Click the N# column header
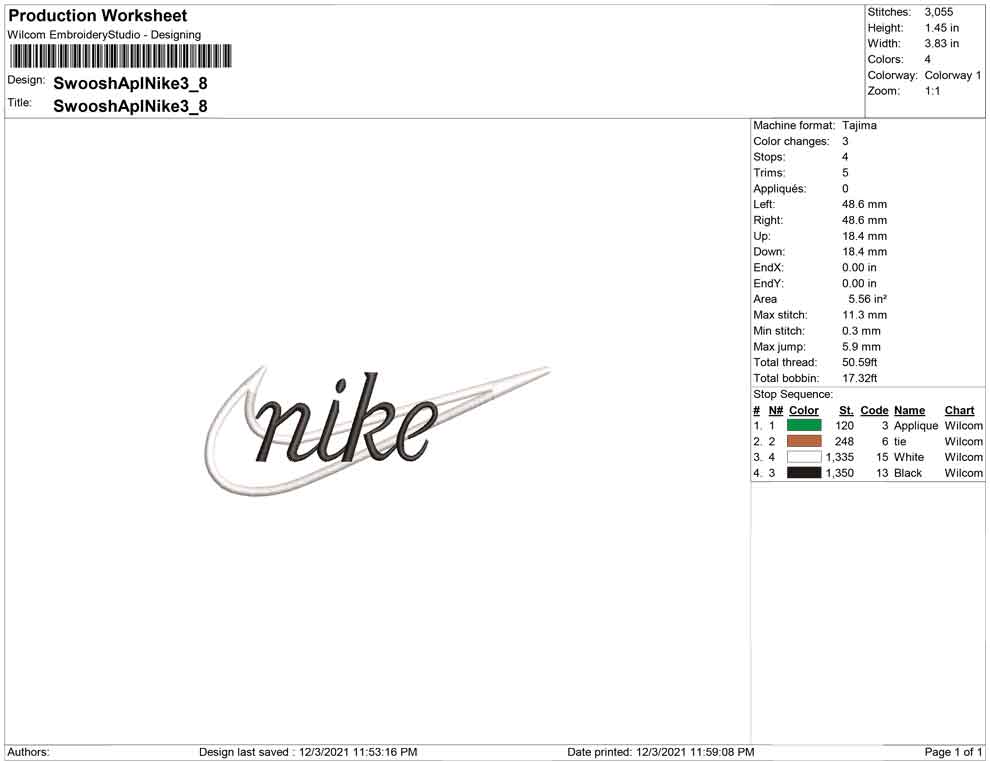The width and height of the screenshot is (990, 762). pyautogui.click(x=776, y=410)
